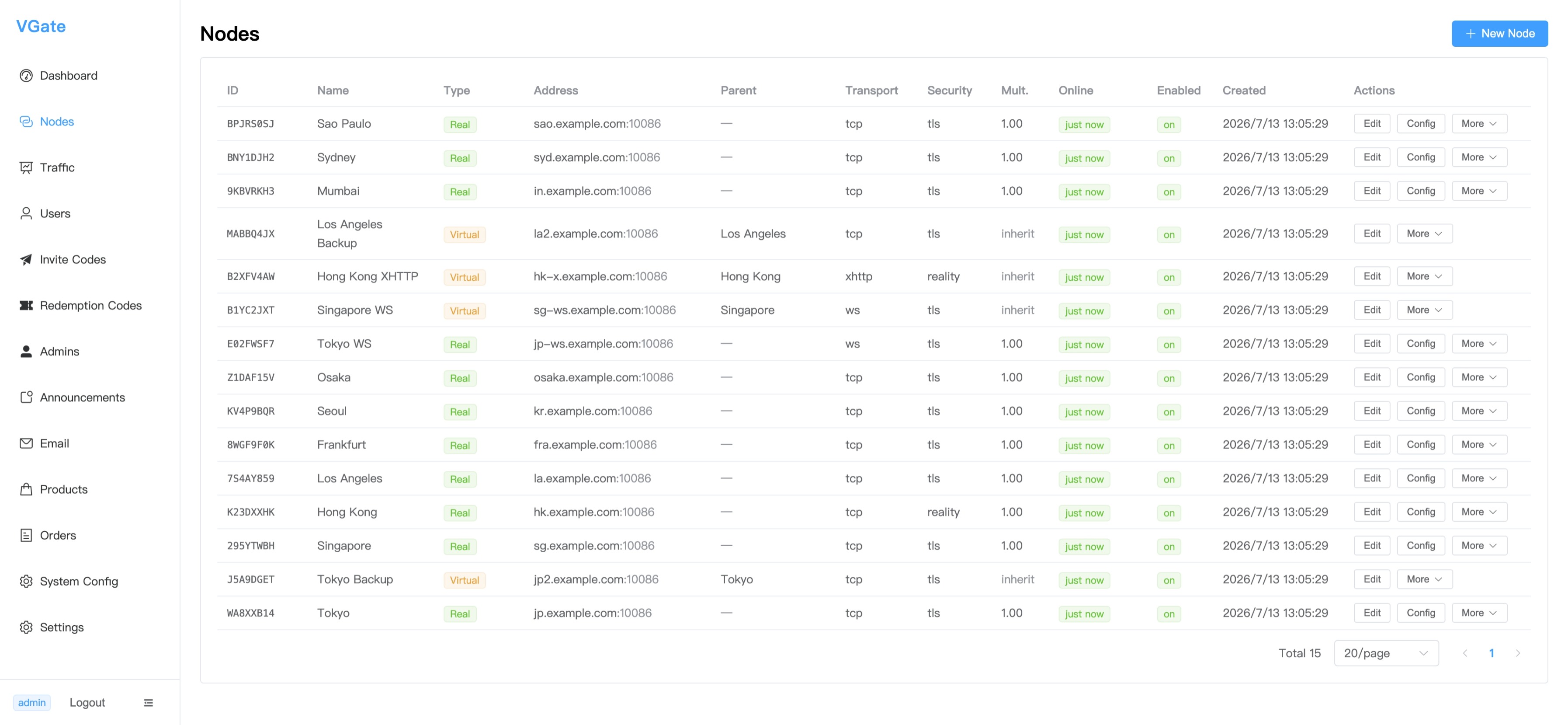The height and width of the screenshot is (725, 1568).
Task: Select the Users person icon
Action: click(x=26, y=213)
